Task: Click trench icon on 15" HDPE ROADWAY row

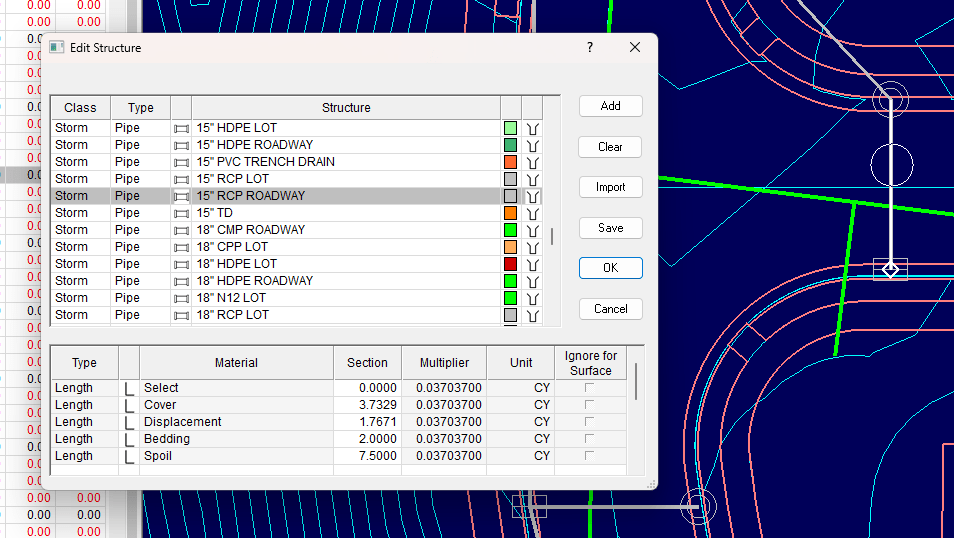Action: coord(532,145)
